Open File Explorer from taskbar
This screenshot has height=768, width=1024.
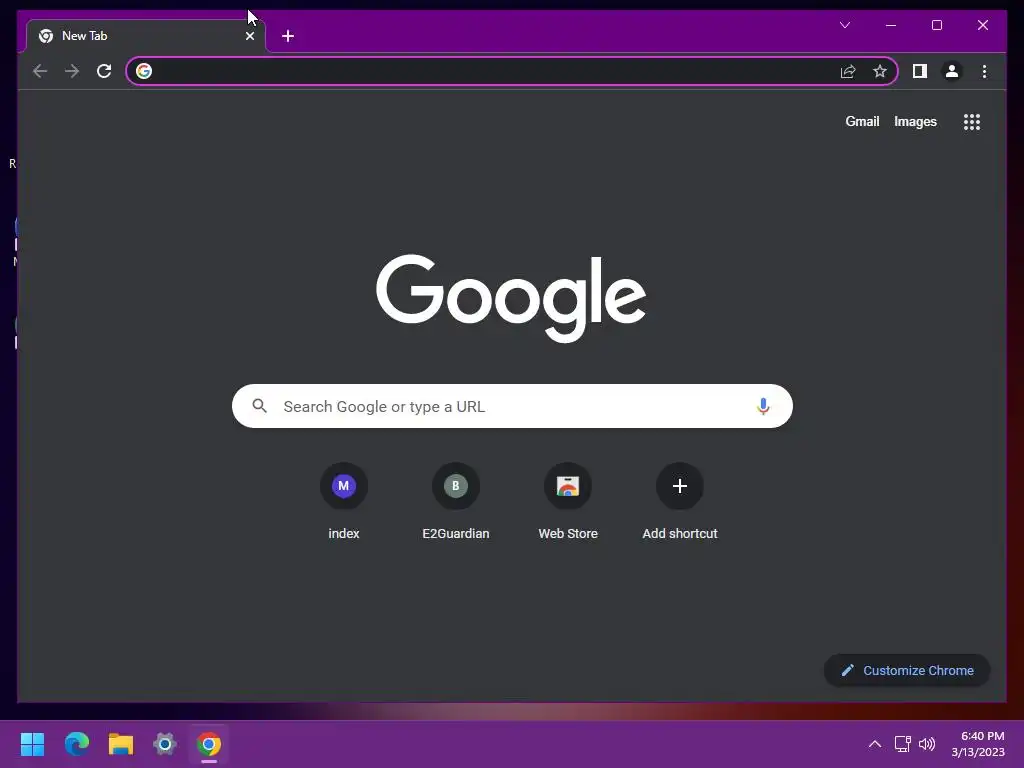pos(121,744)
